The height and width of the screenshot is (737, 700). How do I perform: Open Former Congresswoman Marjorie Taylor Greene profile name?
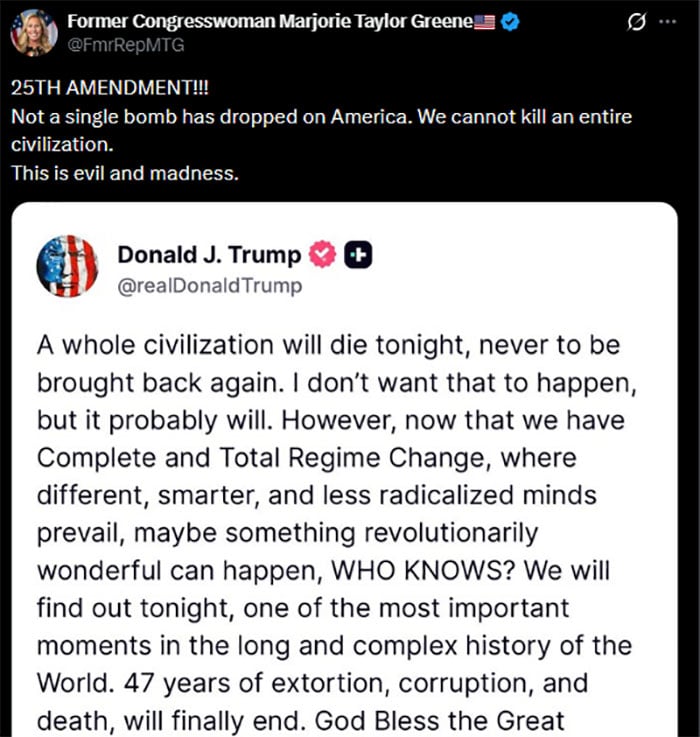point(268,23)
